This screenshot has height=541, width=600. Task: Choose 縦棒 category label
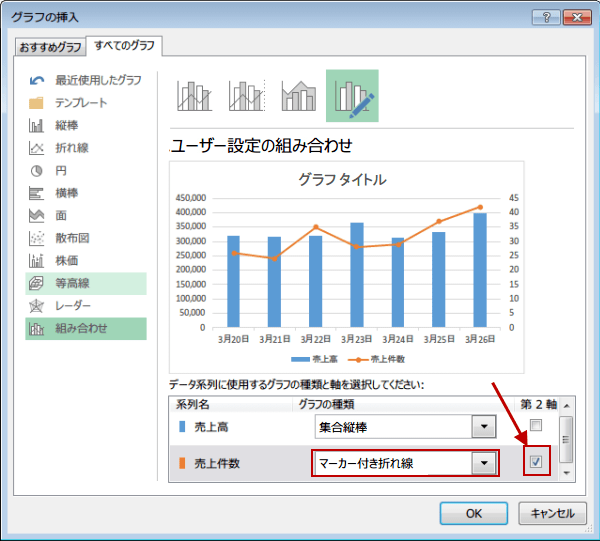coord(67,125)
